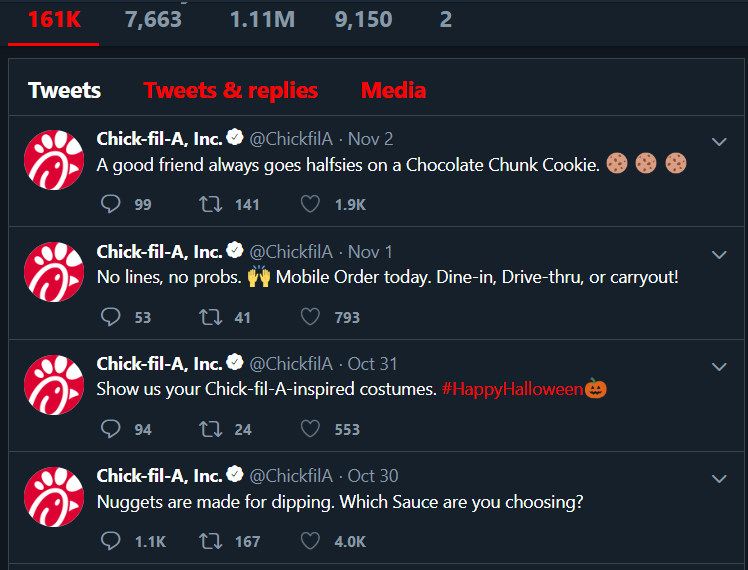Like the Chocolate Chunk Cookie tweet
Viewport: 748px width, 570px height.
[310, 204]
